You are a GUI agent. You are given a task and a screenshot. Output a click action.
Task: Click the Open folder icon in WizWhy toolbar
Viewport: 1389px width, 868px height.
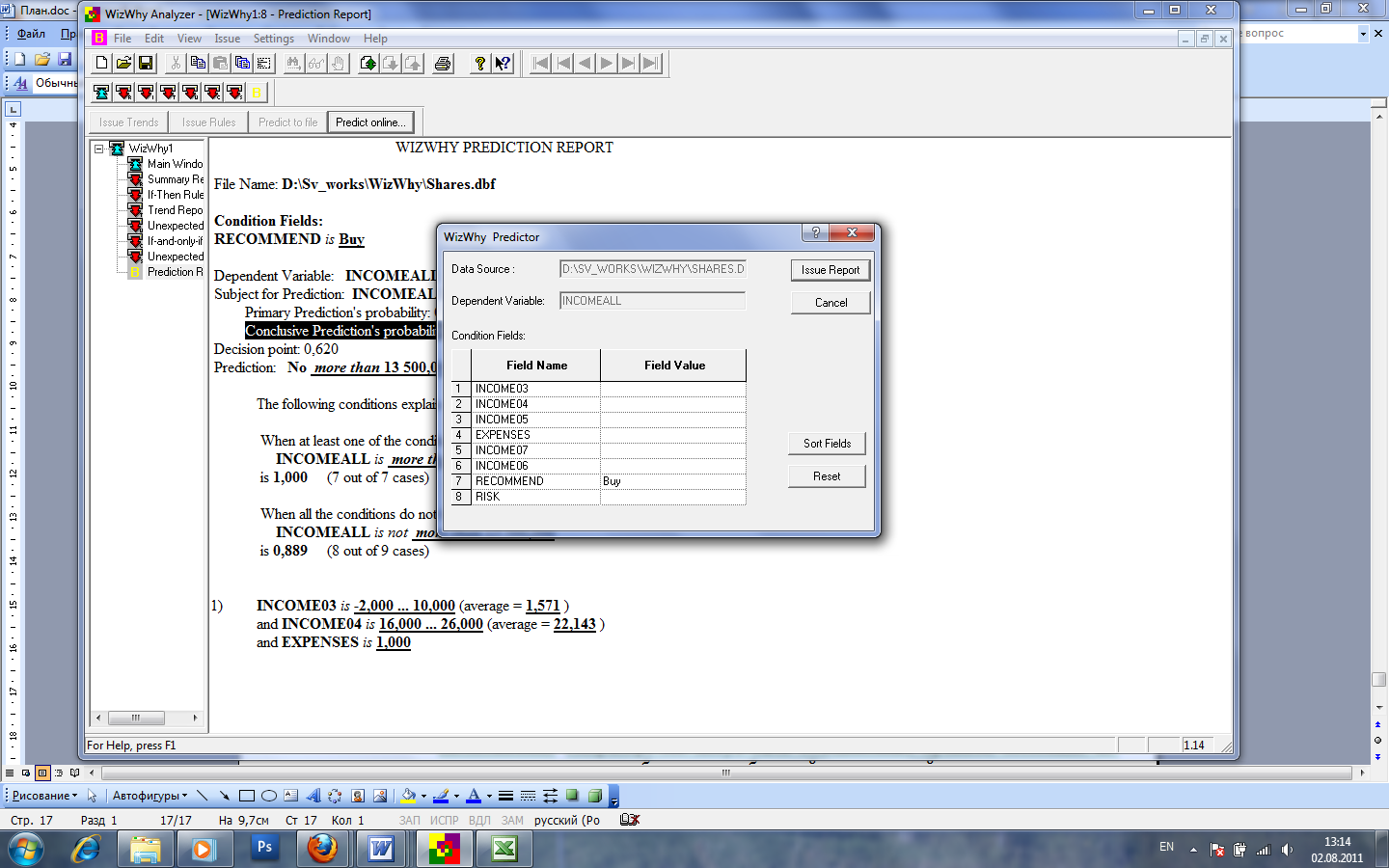coord(123,64)
